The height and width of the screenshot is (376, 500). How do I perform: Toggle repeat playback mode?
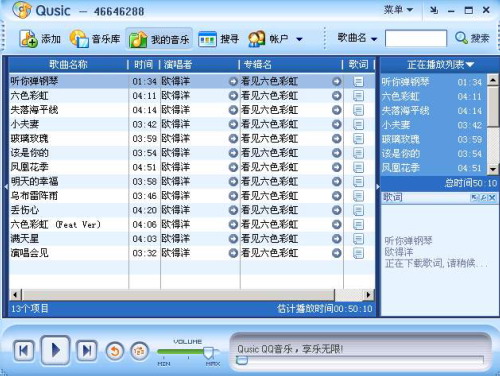coord(114,351)
